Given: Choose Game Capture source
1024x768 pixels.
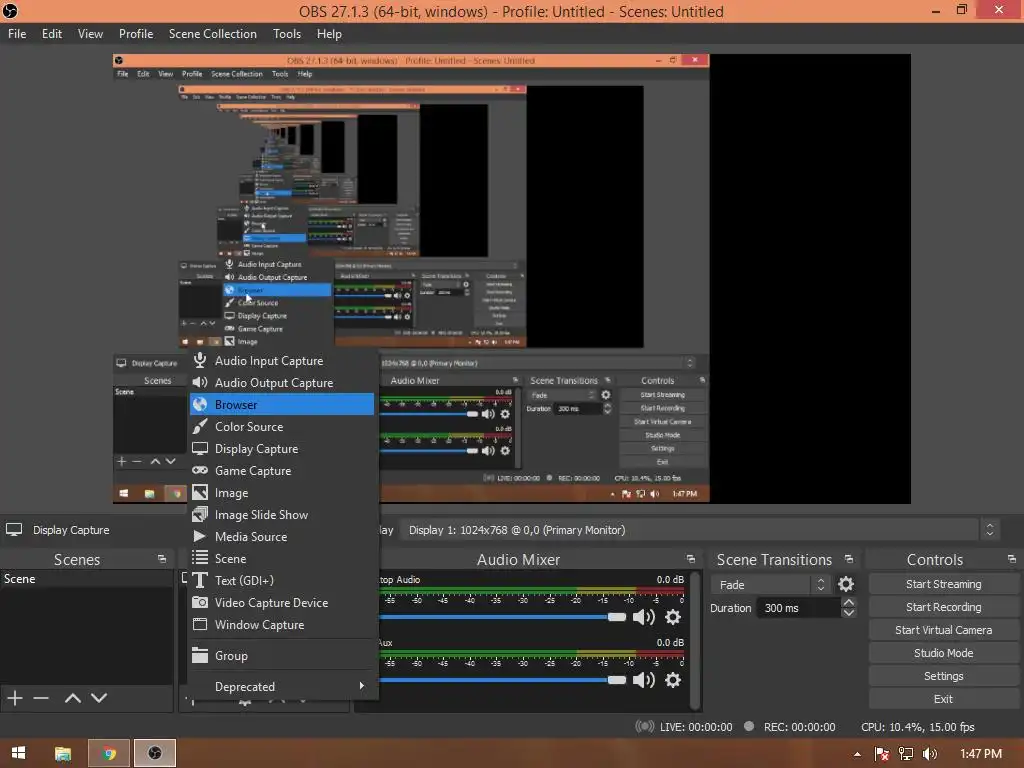Looking at the screenshot, I should pos(282,471).
